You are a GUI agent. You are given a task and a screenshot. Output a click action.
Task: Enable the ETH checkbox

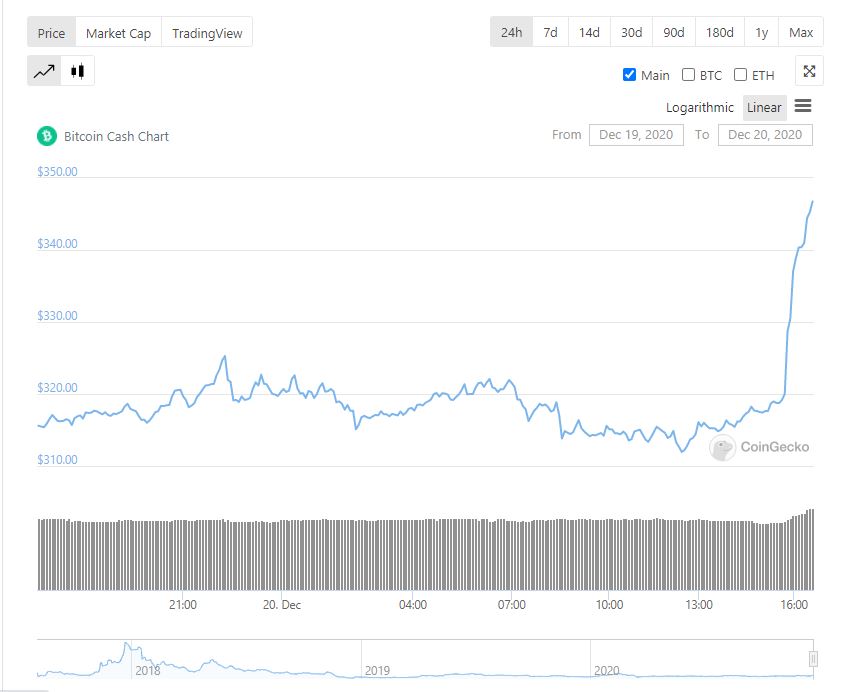741,74
